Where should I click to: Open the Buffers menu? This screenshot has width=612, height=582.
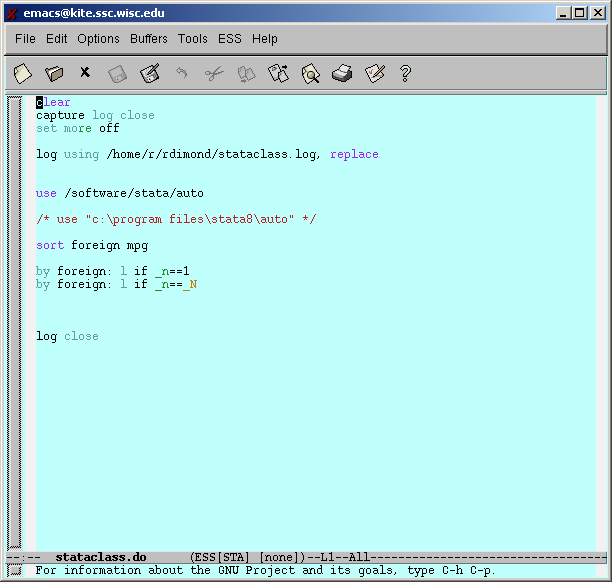coord(149,39)
